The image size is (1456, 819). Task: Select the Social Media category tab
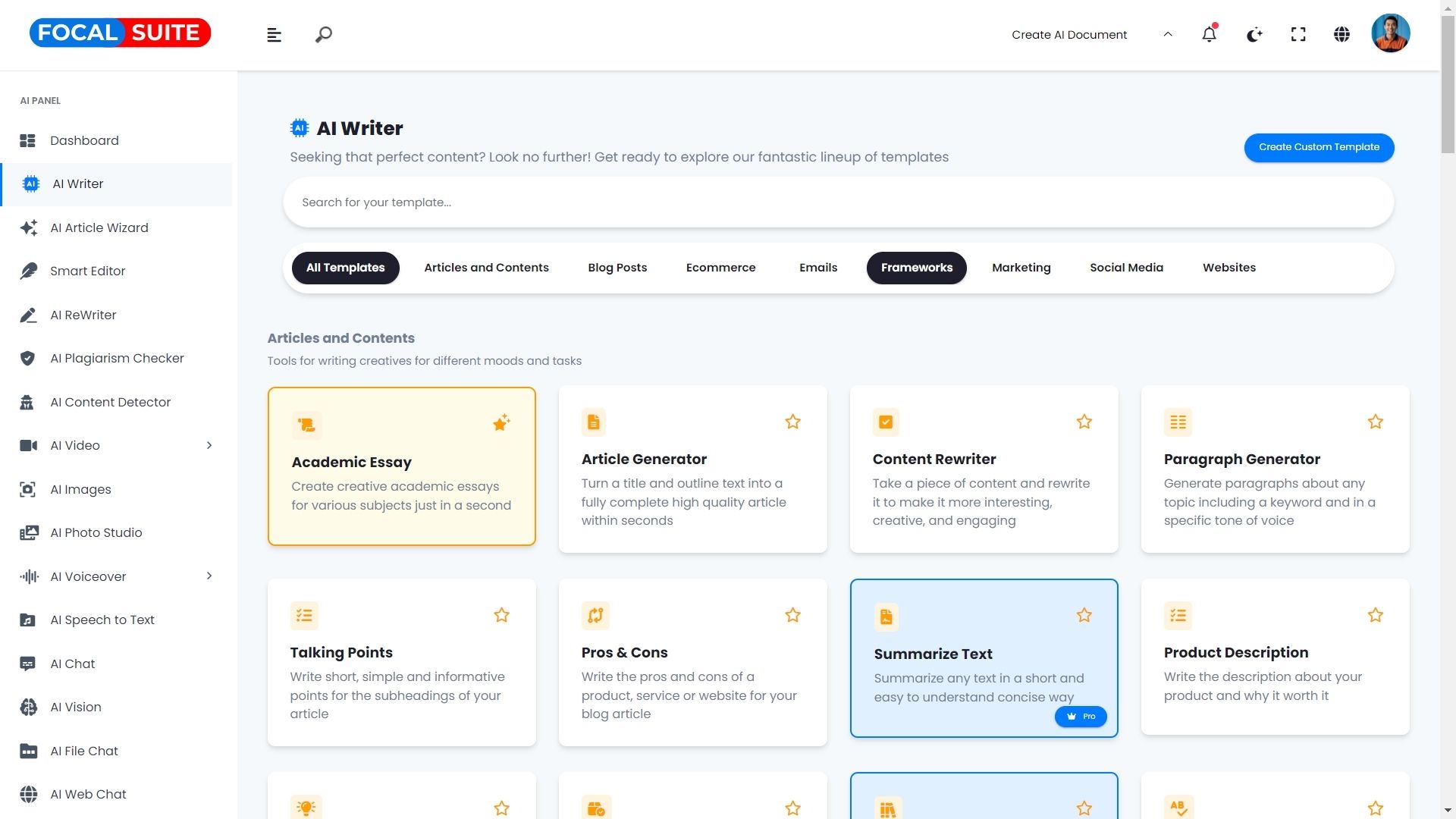tap(1126, 268)
